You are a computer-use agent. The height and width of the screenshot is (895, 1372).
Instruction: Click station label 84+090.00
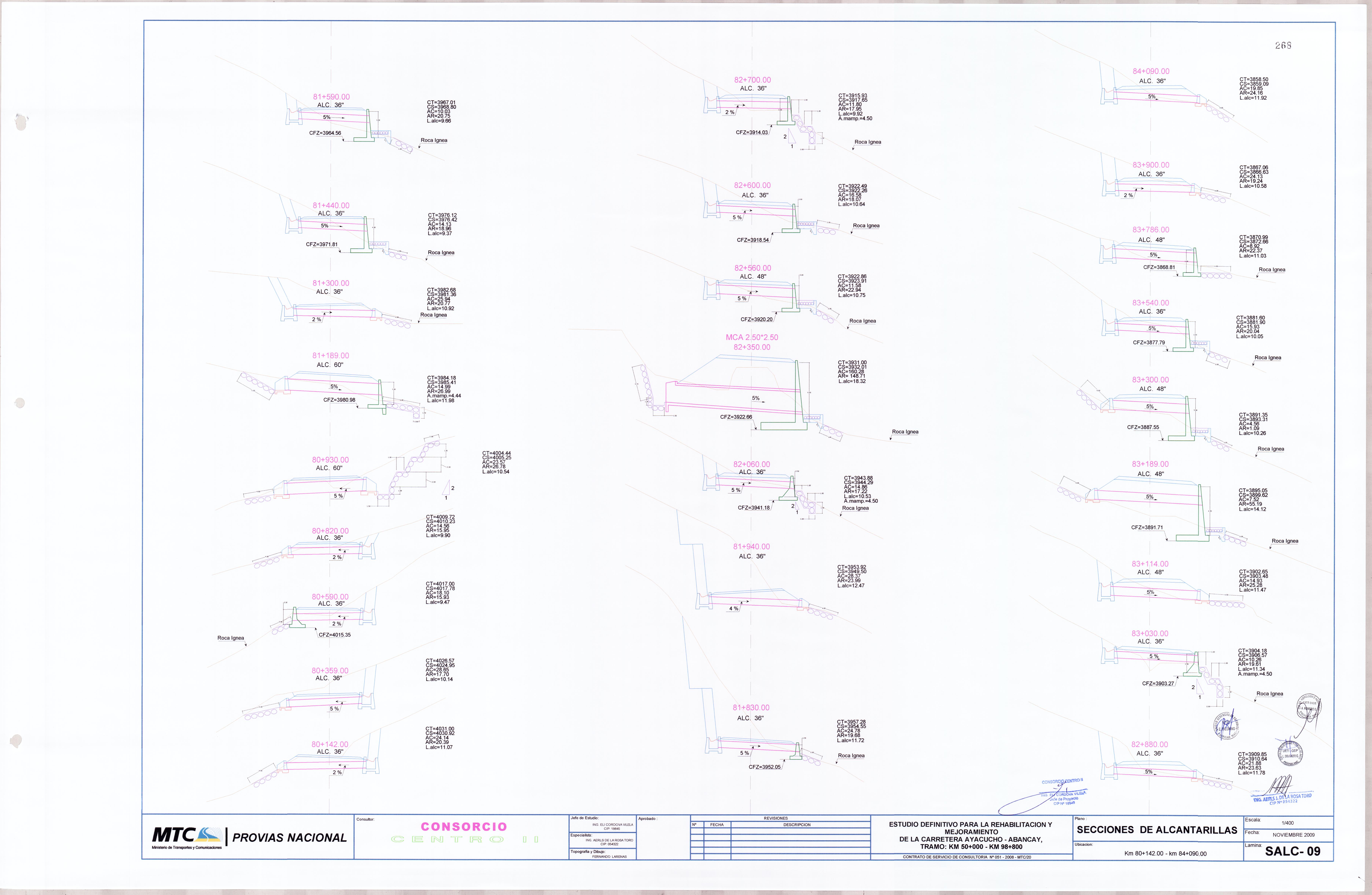1151,71
